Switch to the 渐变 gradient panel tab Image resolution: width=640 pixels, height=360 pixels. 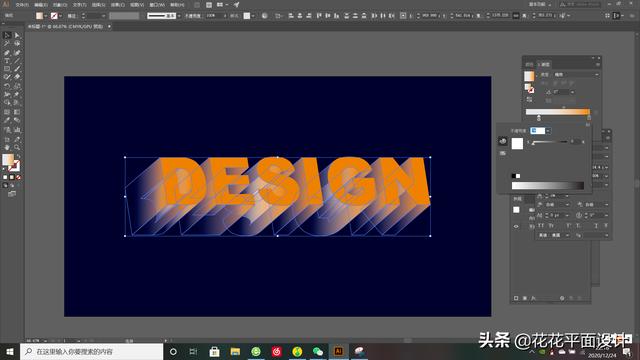point(545,64)
